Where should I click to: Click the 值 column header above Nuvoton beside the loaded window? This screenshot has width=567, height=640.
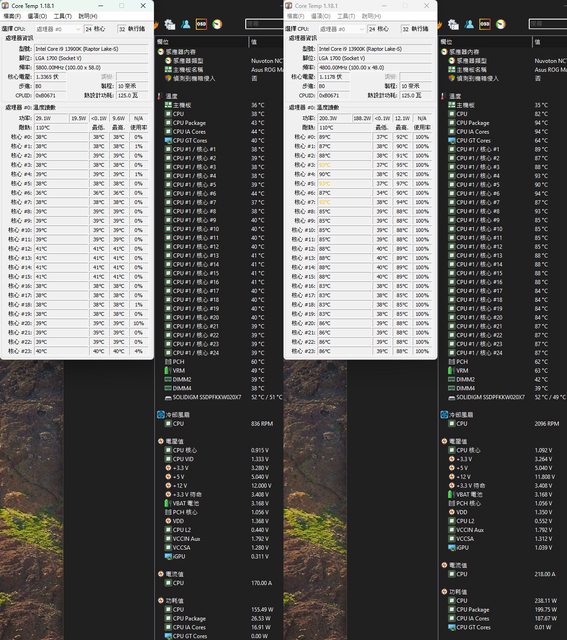[537, 42]
